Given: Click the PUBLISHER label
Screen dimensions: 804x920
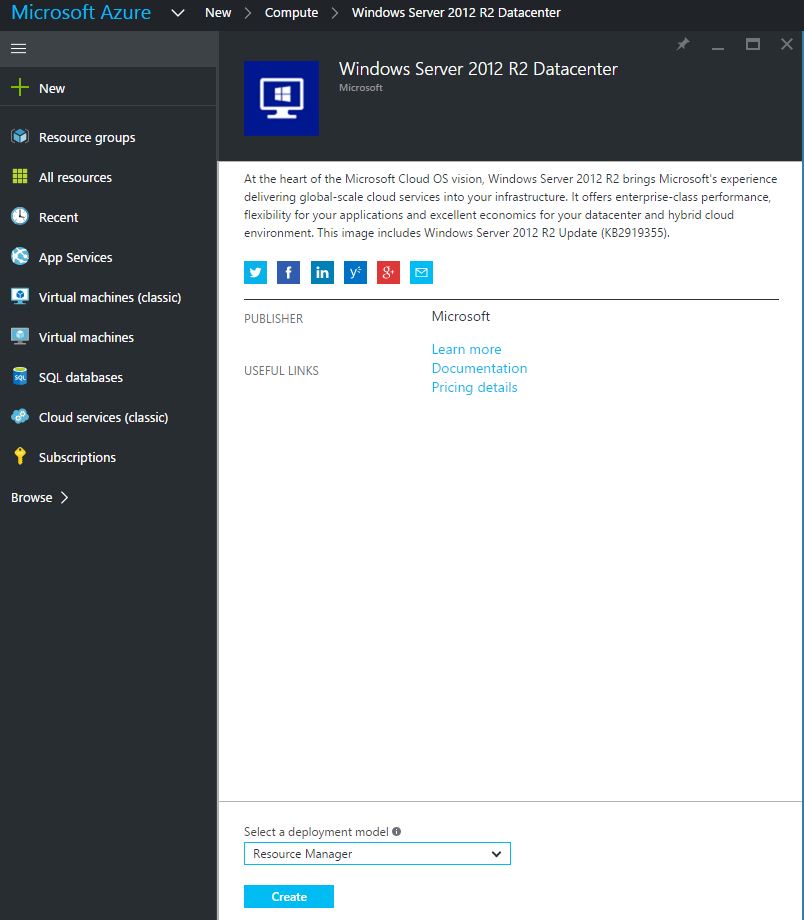Looking at the screenshot, I should 273,319.
